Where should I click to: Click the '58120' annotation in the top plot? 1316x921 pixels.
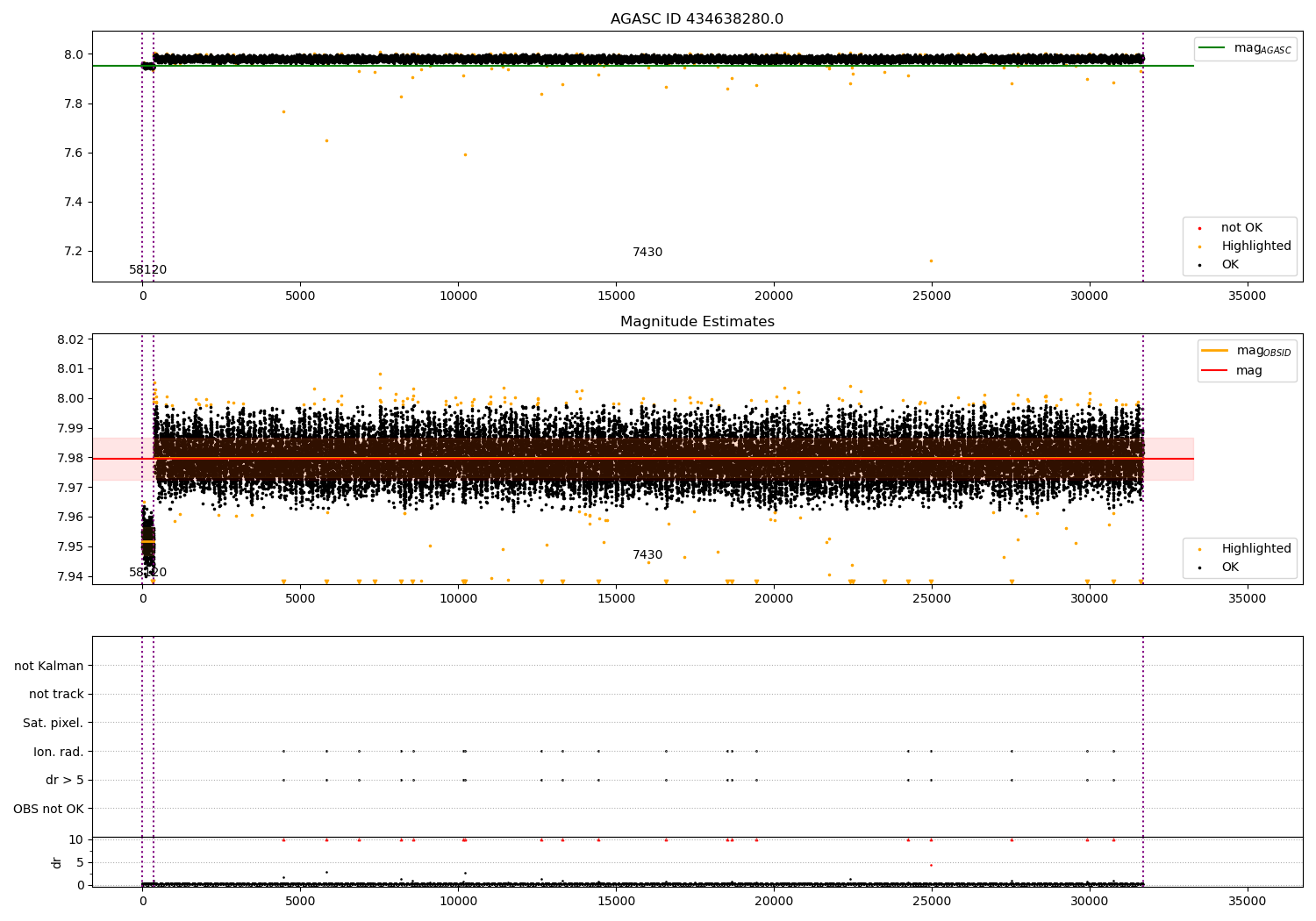pos(147,270)
